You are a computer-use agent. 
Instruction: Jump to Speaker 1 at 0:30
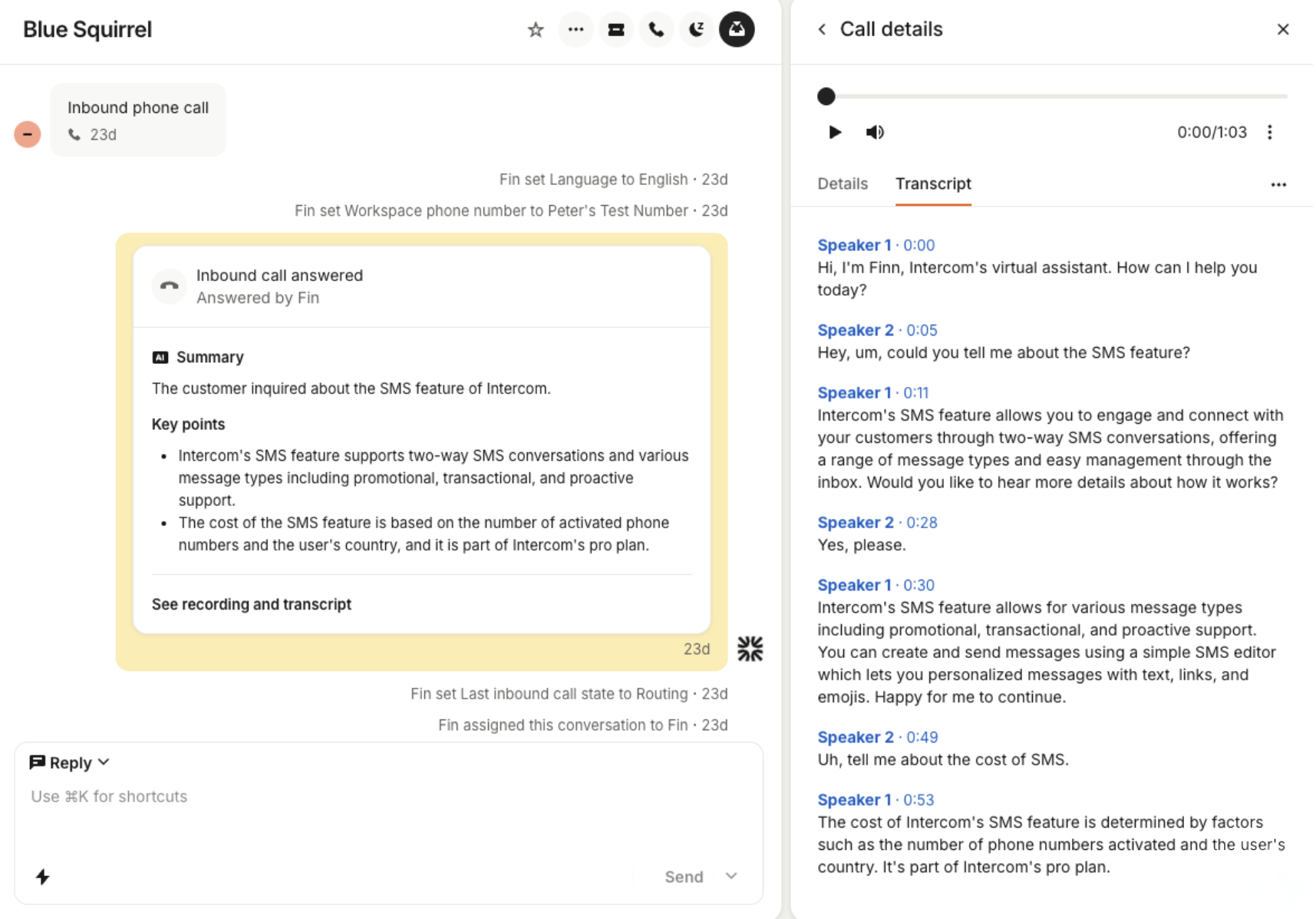(876, 586)
